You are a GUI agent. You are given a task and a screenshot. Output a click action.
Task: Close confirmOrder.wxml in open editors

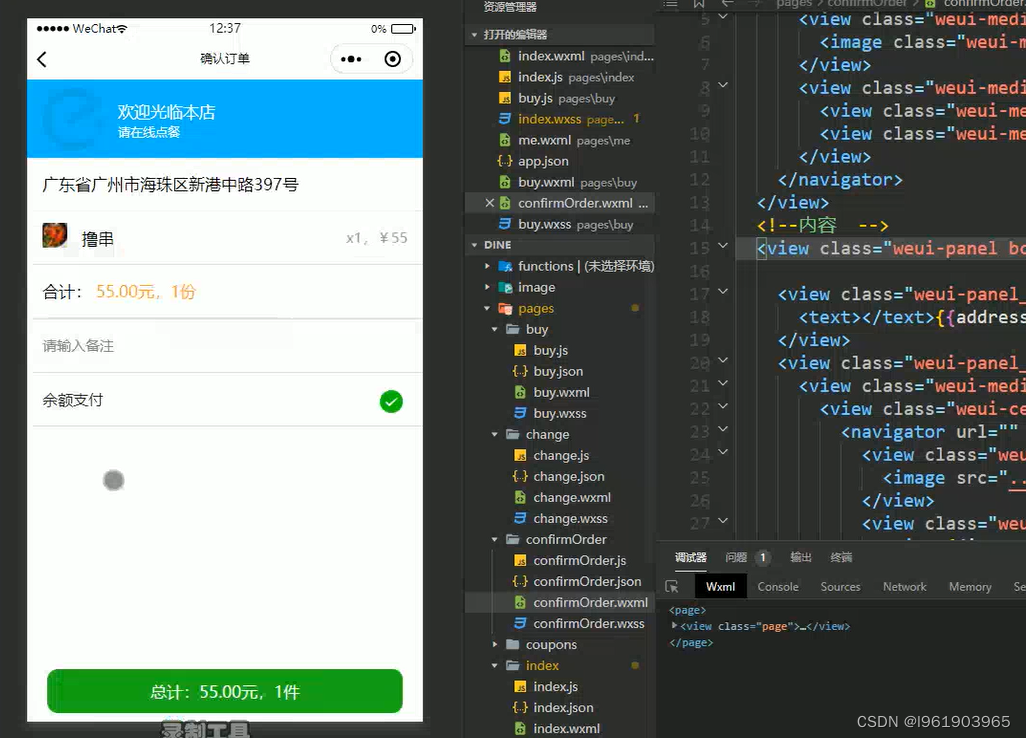tap(489, 203)
